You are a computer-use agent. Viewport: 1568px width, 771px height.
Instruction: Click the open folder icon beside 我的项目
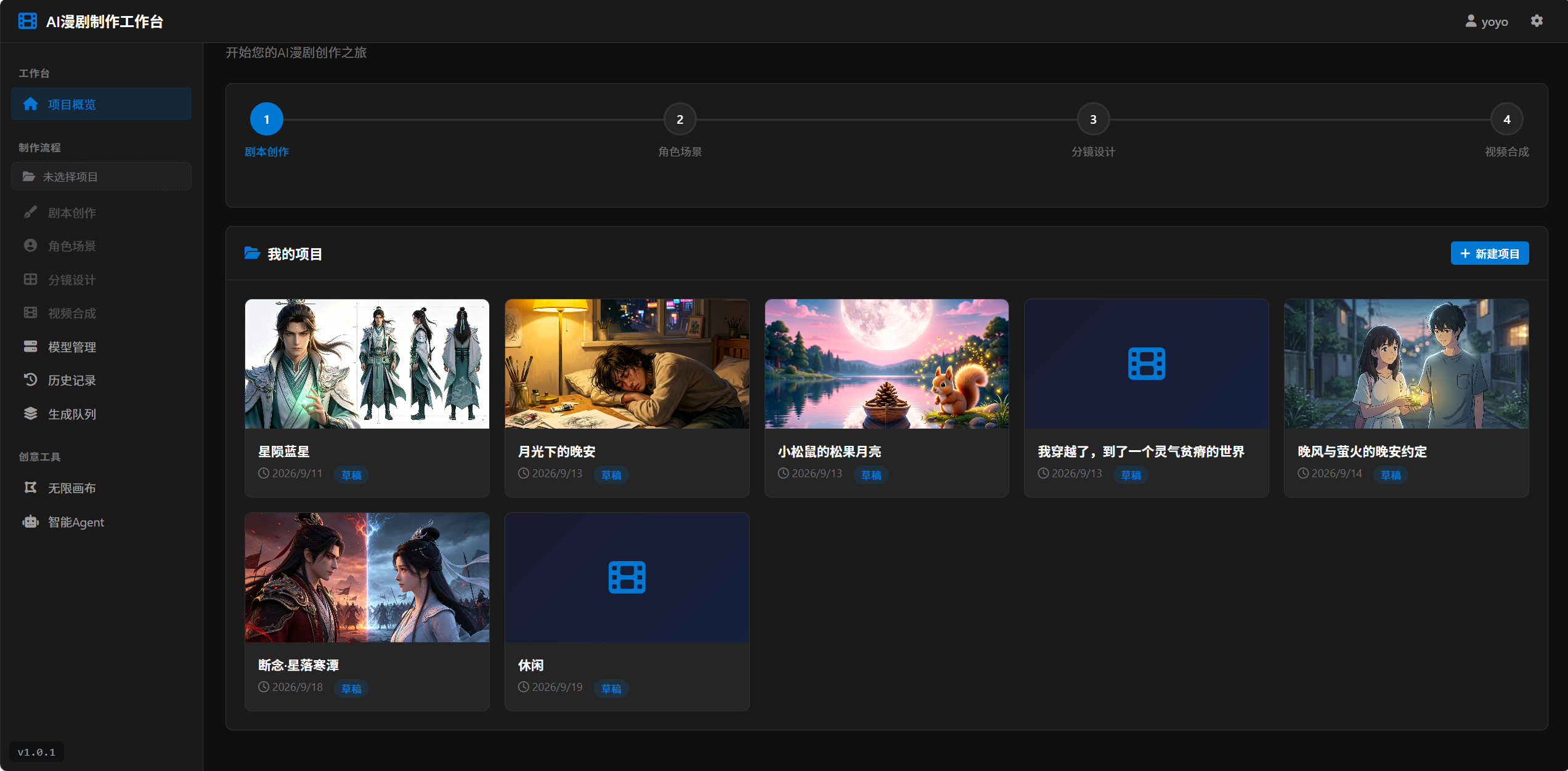(x=252, y=253)
